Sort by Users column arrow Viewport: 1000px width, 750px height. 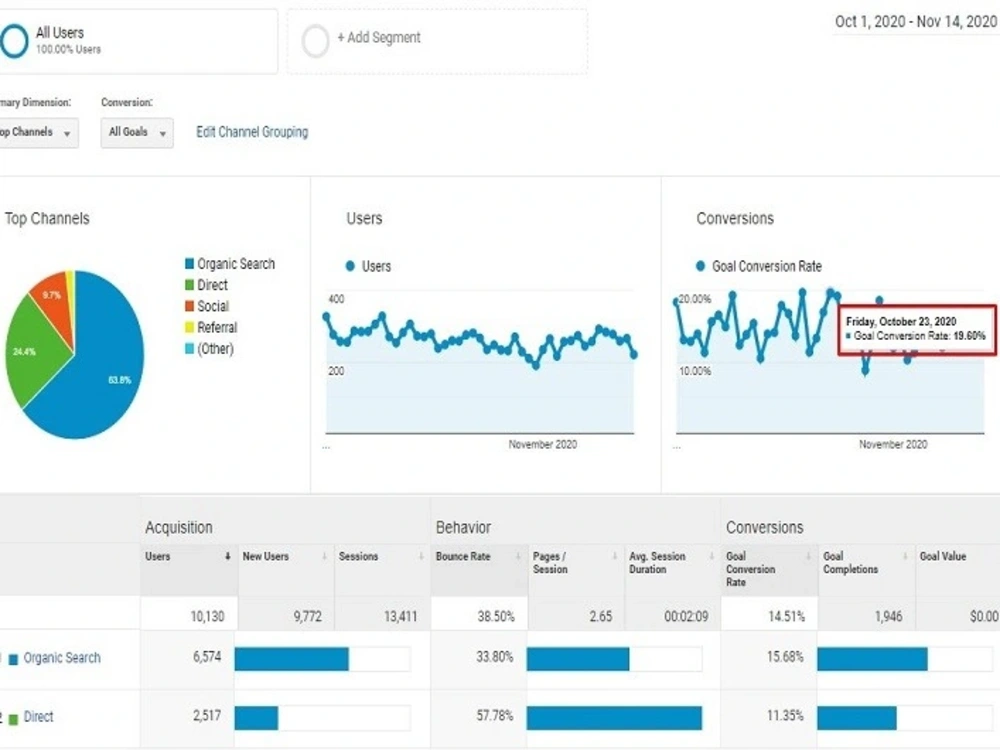[x=228, y=557]
